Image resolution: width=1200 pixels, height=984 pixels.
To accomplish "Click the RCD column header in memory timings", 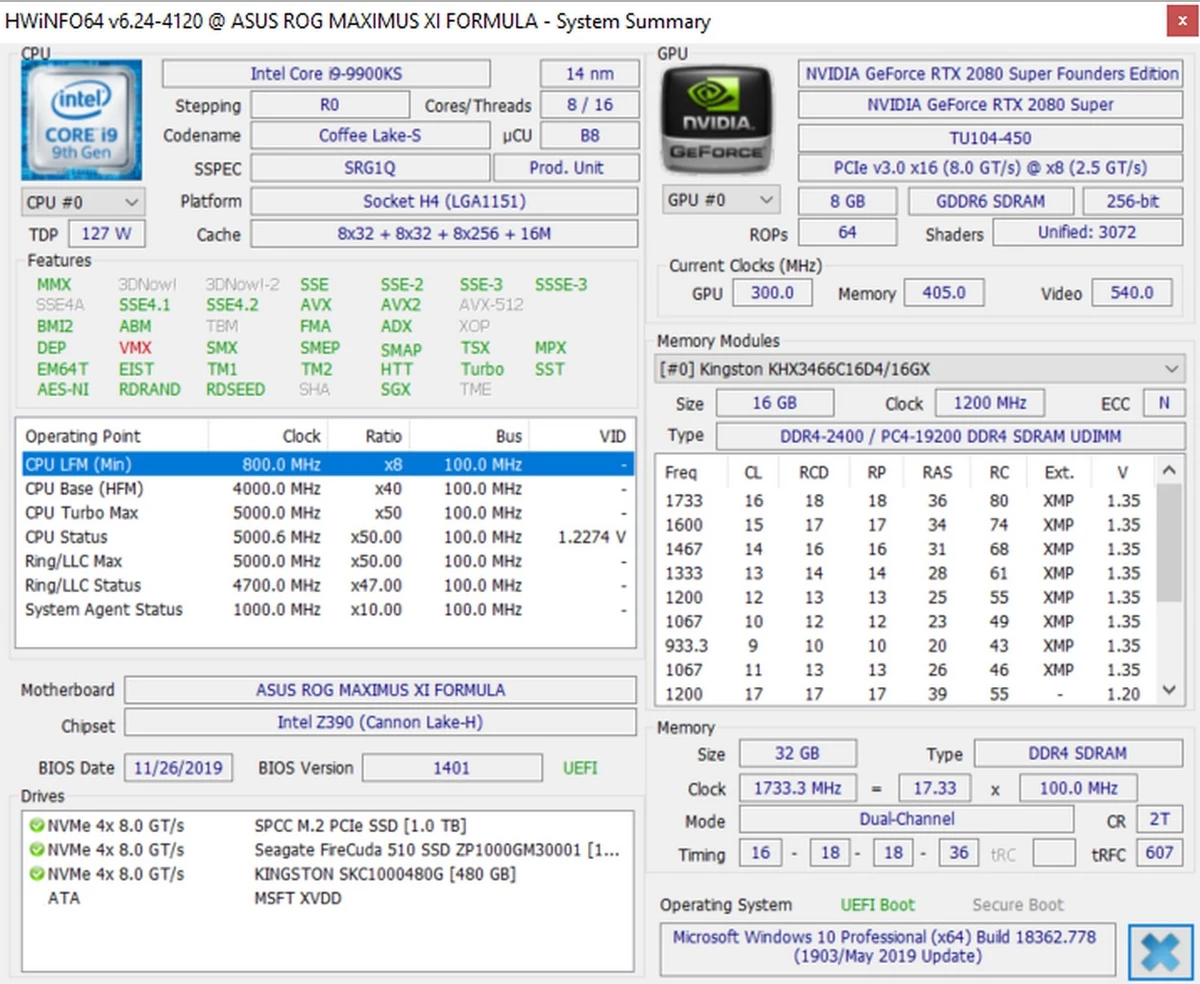I will 814,473.
